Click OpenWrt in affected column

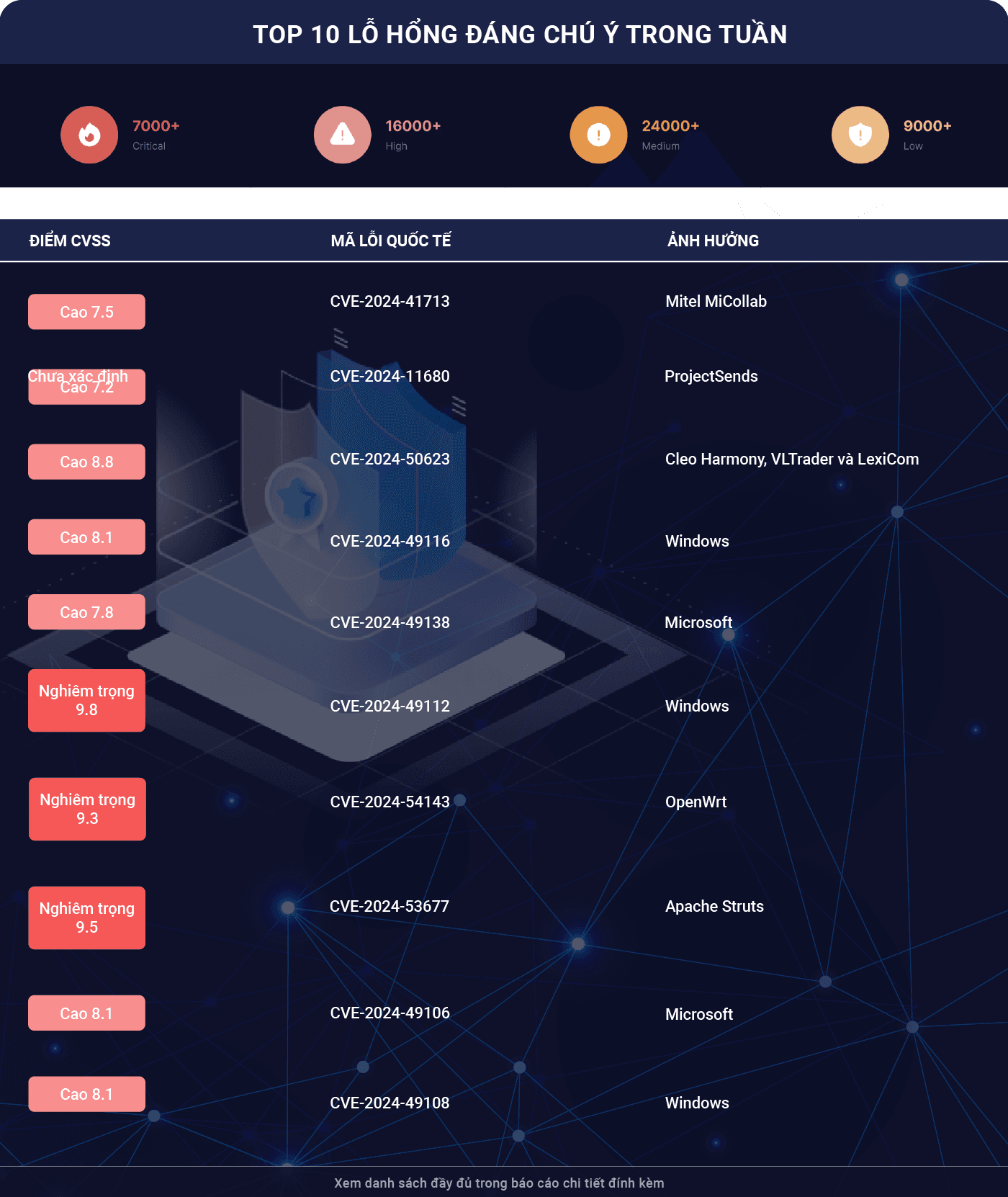coord(696,802)
